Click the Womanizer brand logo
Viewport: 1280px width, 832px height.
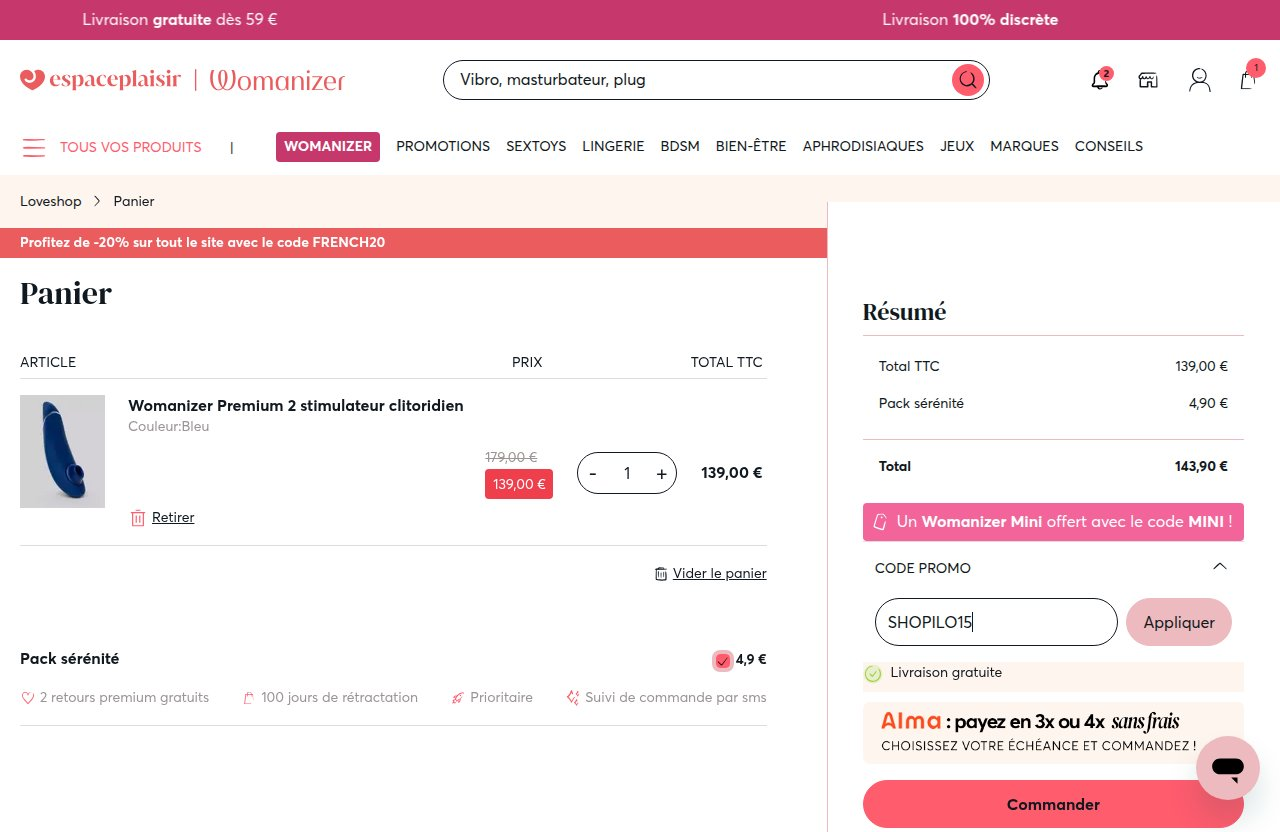tap(277, 80)
